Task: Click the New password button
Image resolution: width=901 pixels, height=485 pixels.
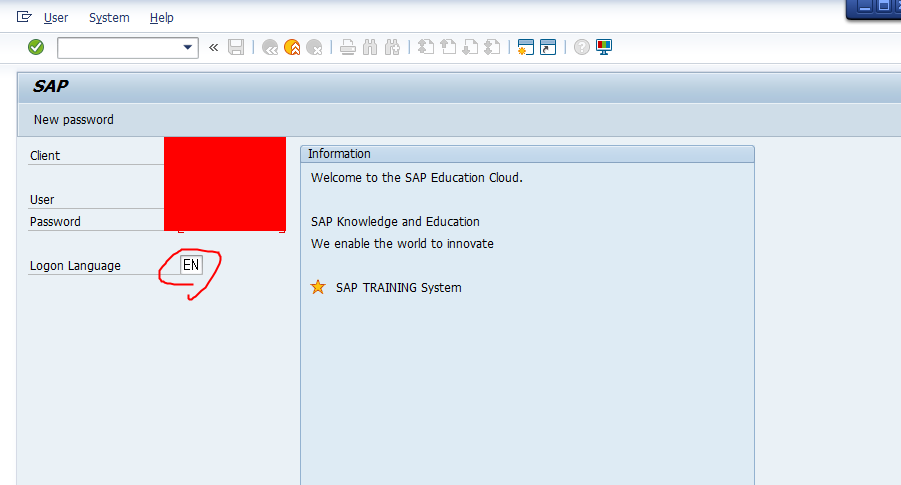Action: pyautogui.click(x=74, y=120)
